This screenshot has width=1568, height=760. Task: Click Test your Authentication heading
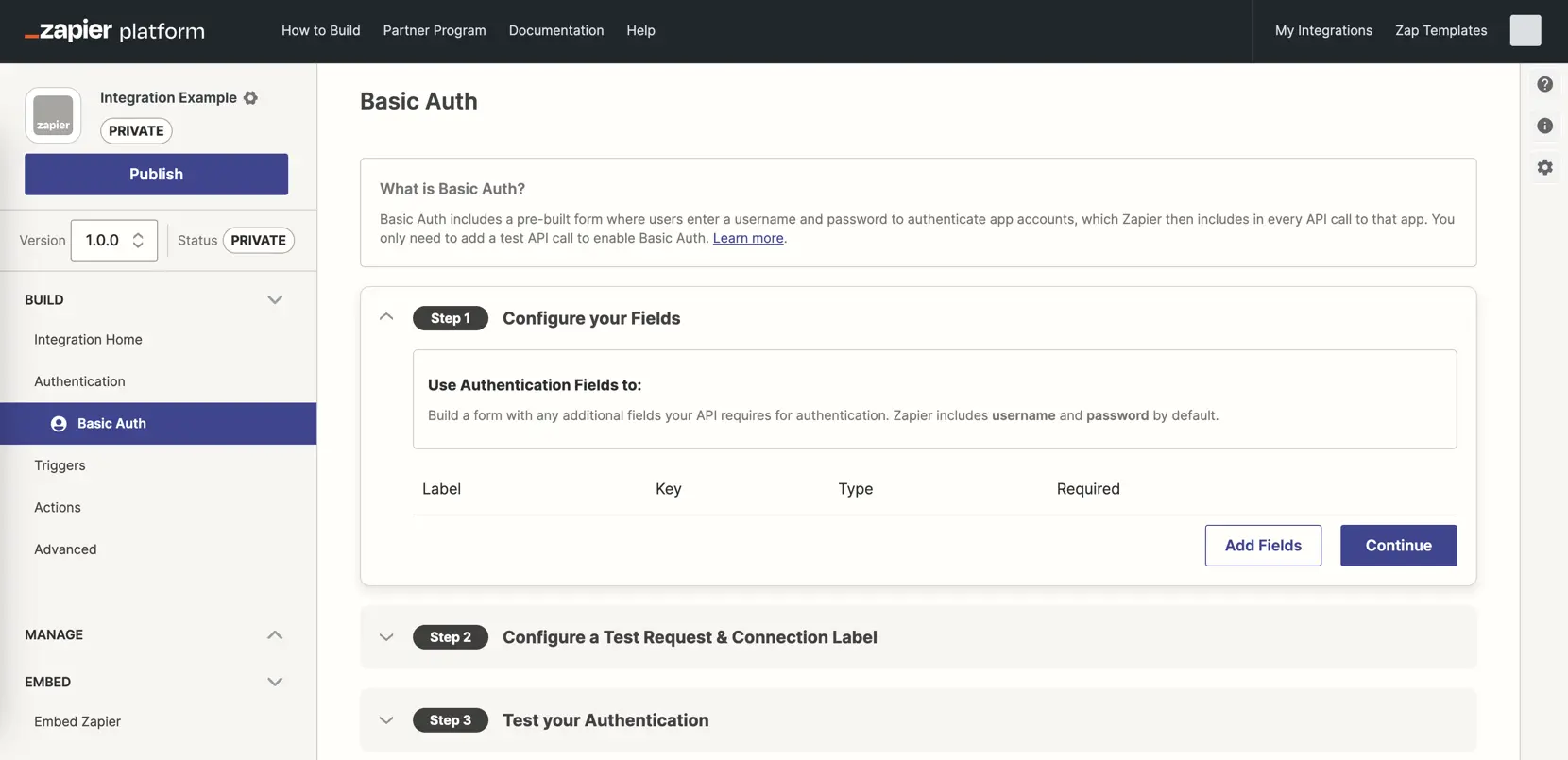605,720
